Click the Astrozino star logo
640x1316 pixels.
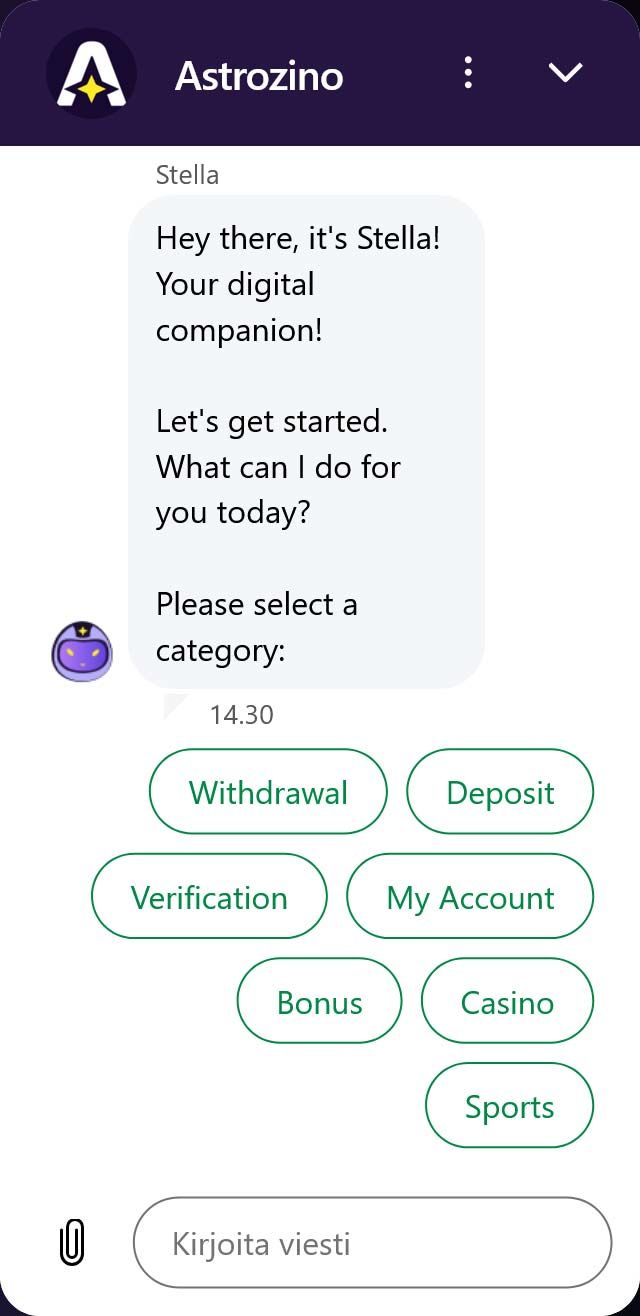coord(91,74)
